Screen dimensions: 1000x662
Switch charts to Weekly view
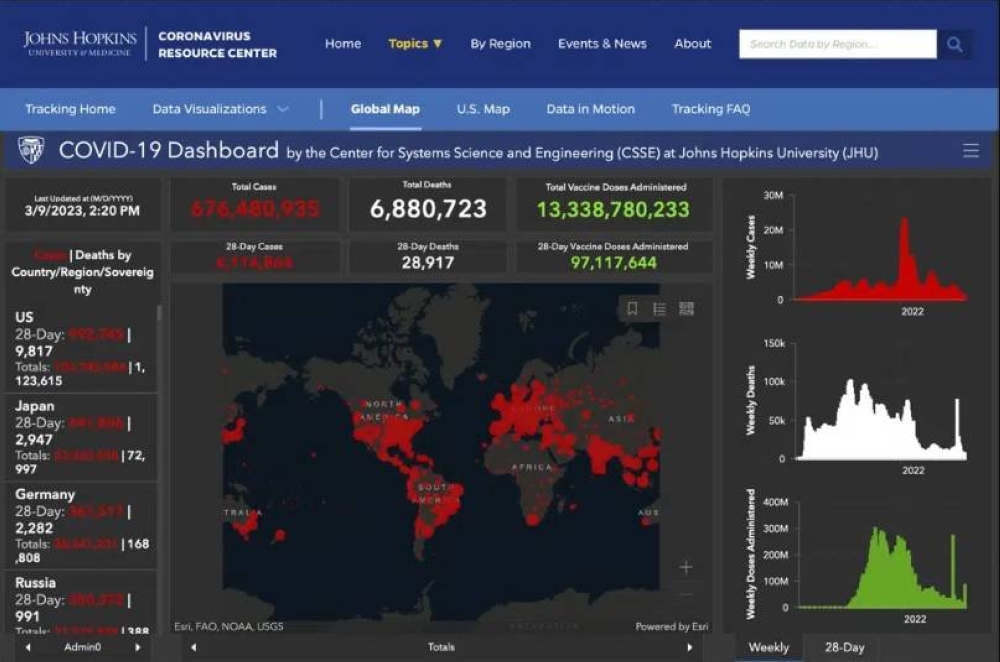click(768, 647)
